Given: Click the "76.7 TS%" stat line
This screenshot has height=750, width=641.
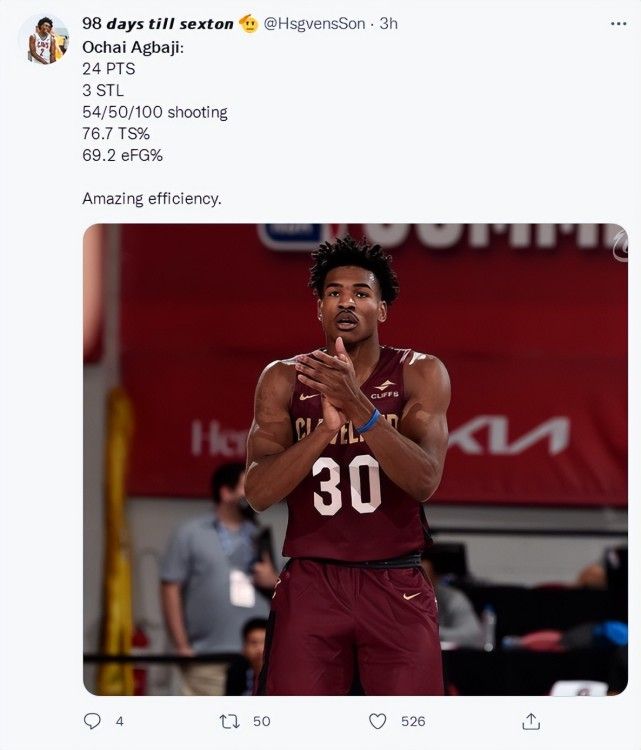Looking at the screenshot, I should [x=115, y=134].
